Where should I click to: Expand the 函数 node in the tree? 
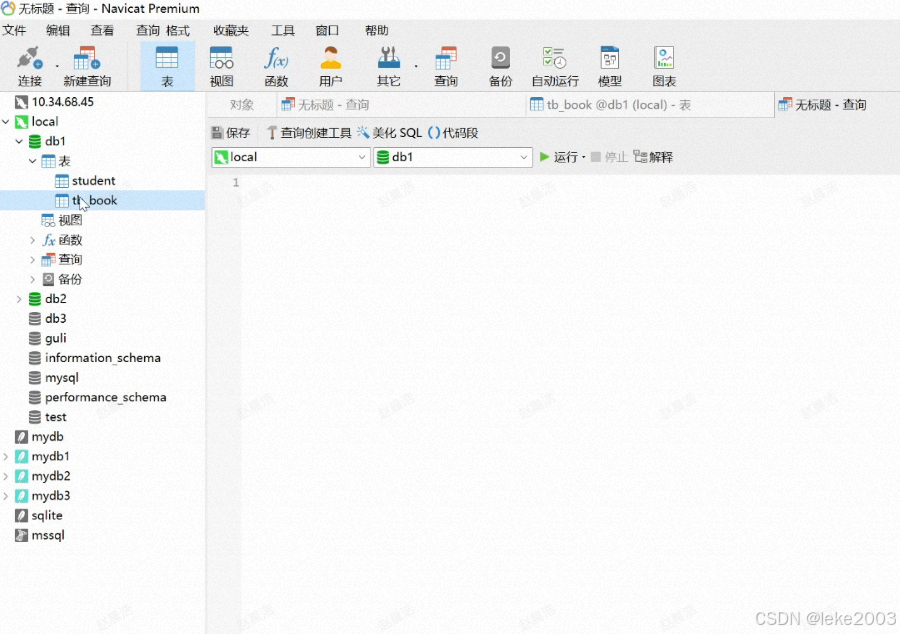click(x=33, y=240)
